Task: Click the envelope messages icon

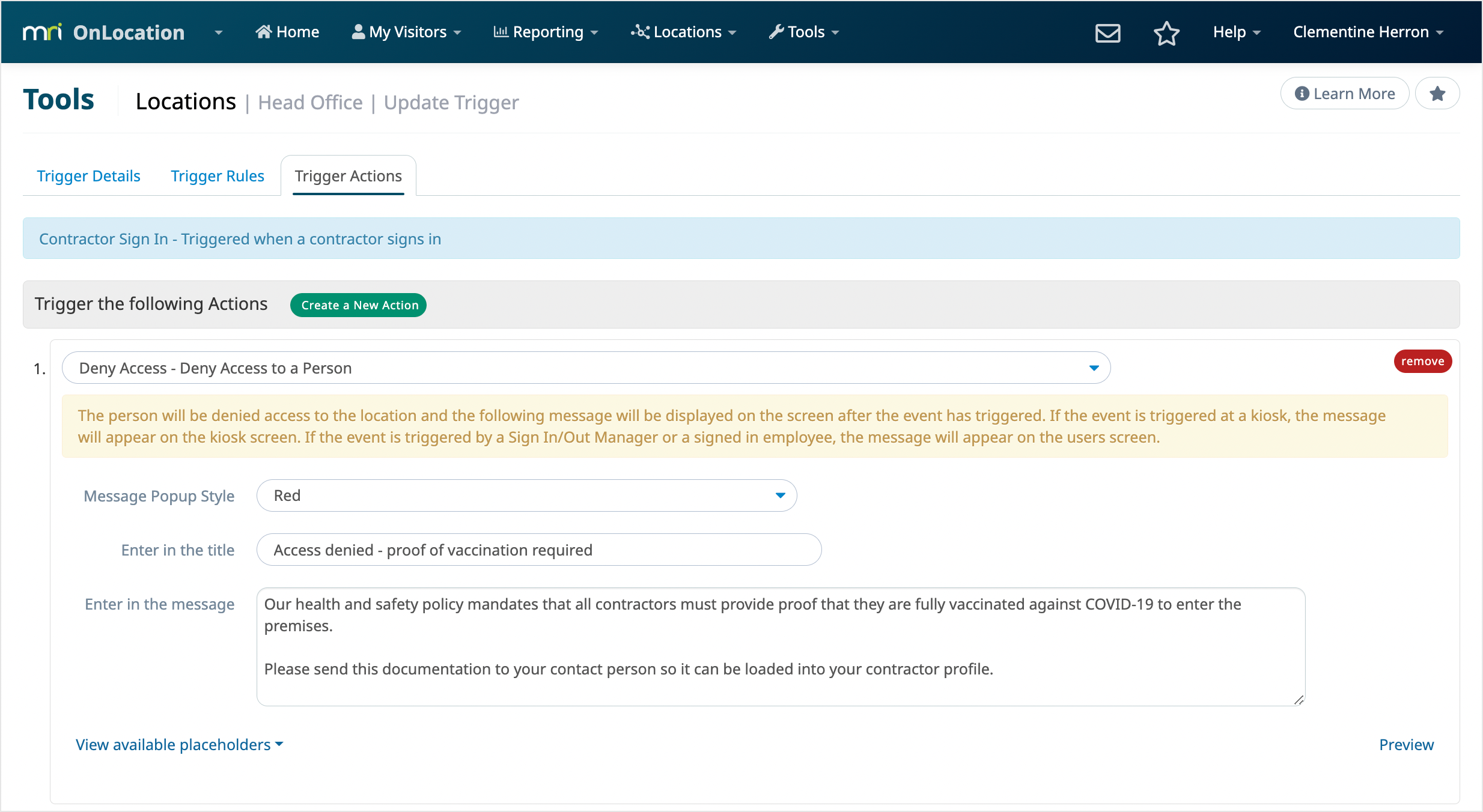Action: point(1107,32)
